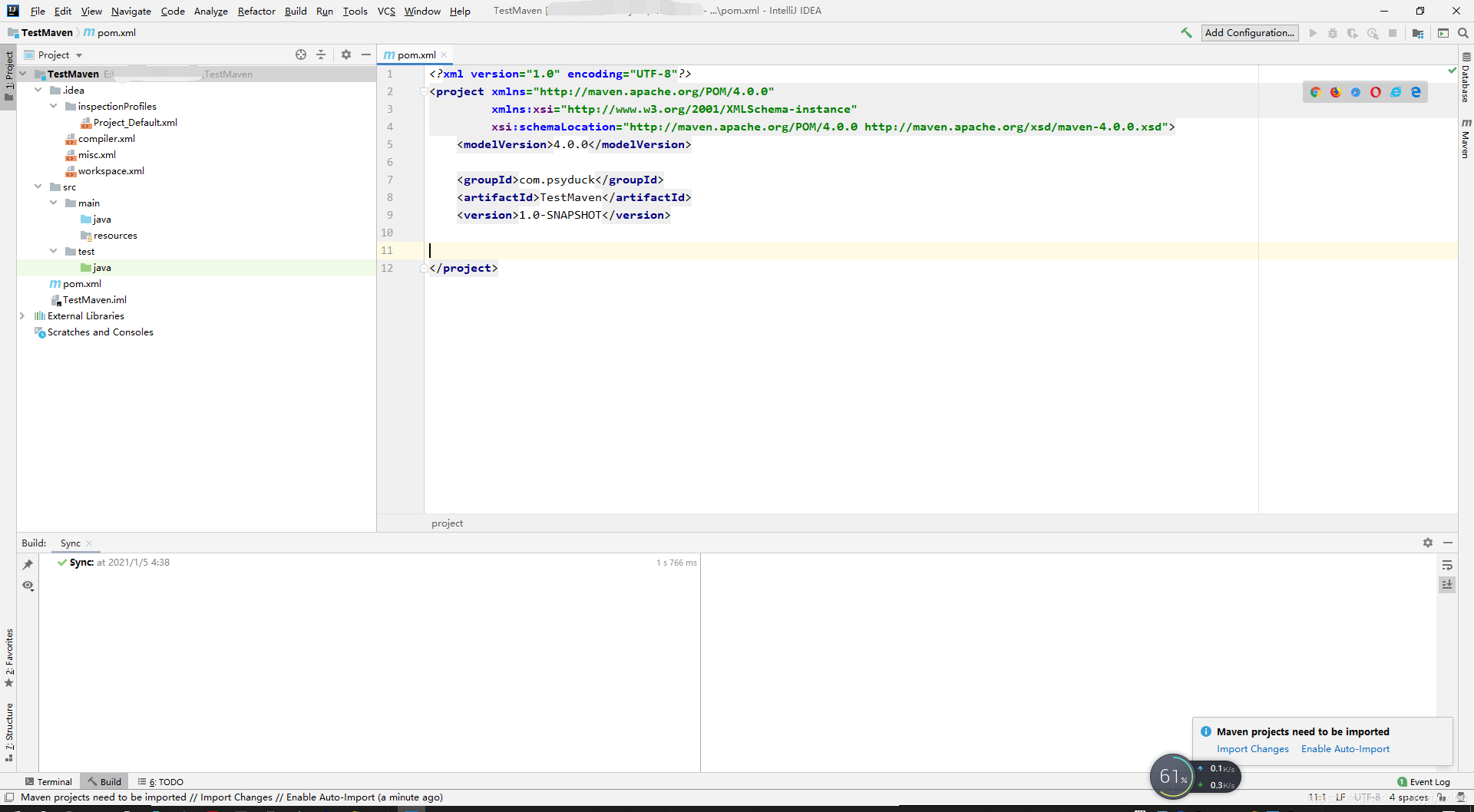Click the 4 spaces indent status entry
1474x812 pixels.
1409,797
